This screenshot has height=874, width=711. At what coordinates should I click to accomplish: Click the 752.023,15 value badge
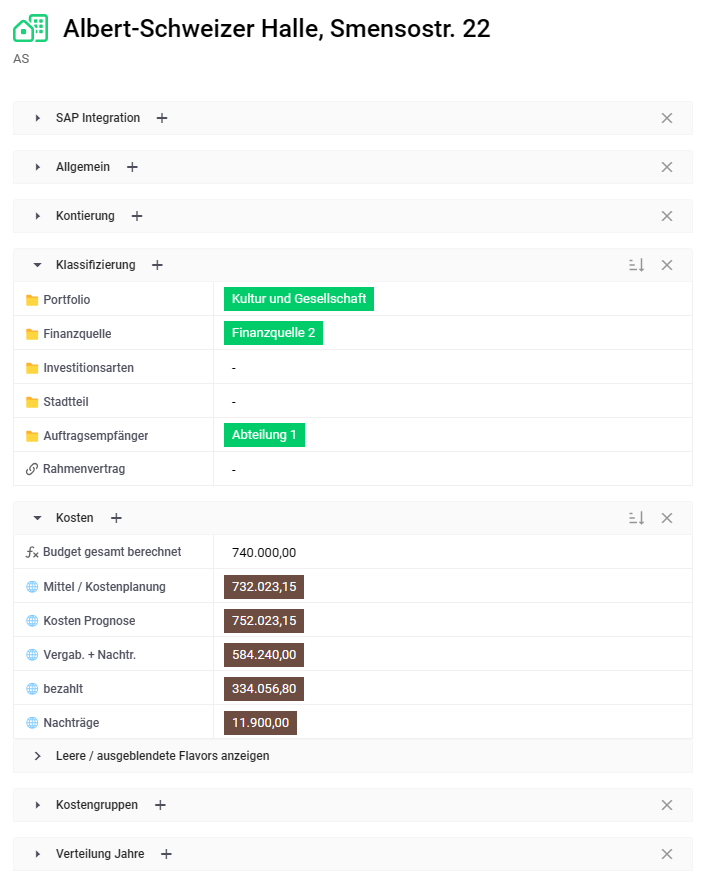pos(264,621)
